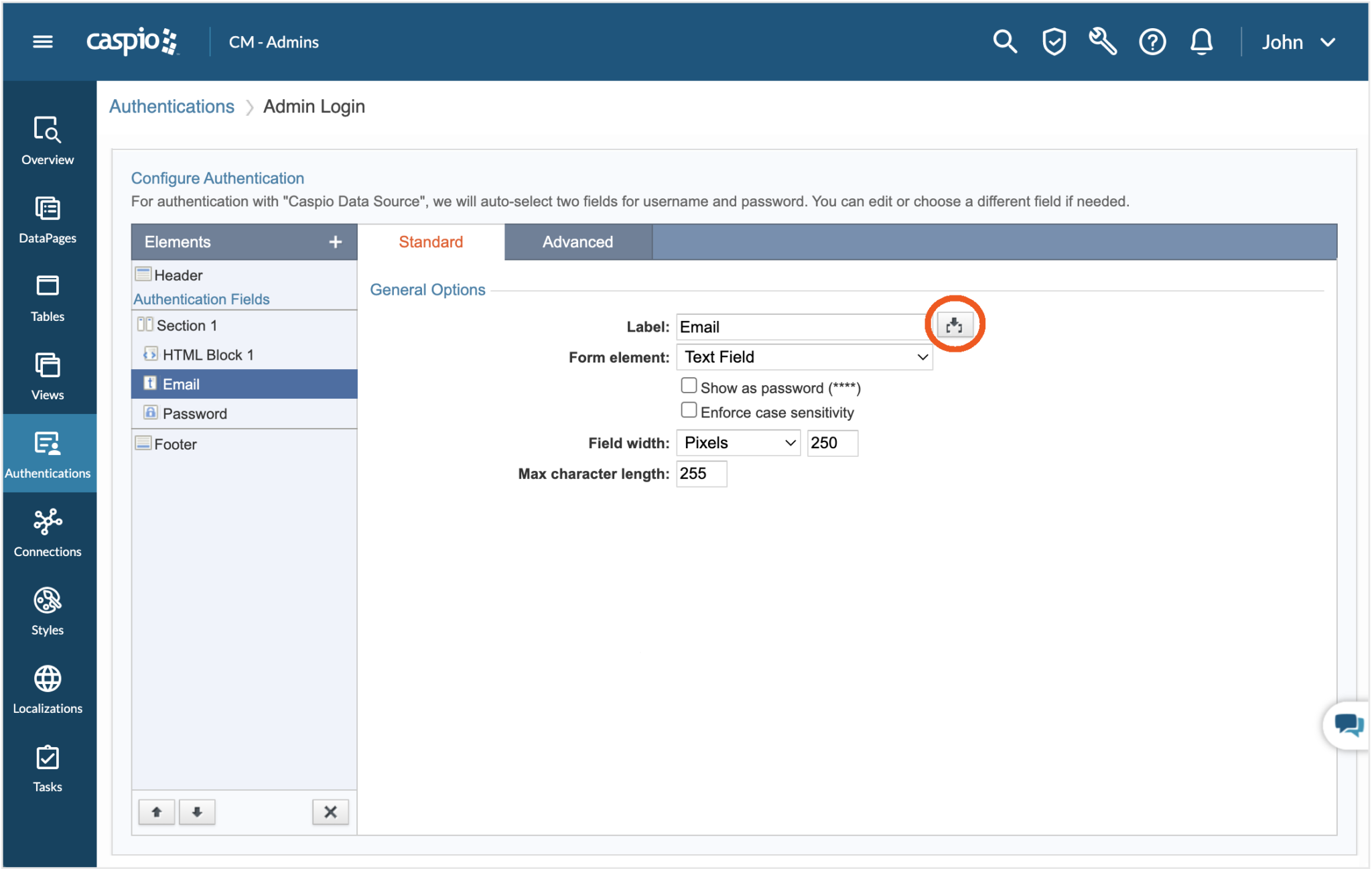Viewport: 1372px width, 869px height.
Task: Open Styles in sidebar
Action: [x=48, y=612]
